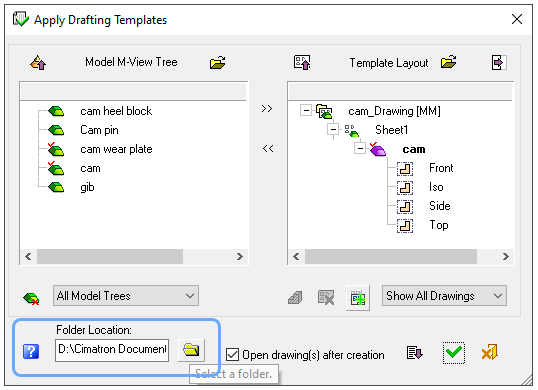The image size is (538, 390).
Task: Collapse the Sheet1 tree node
Action: click(333, 130)
